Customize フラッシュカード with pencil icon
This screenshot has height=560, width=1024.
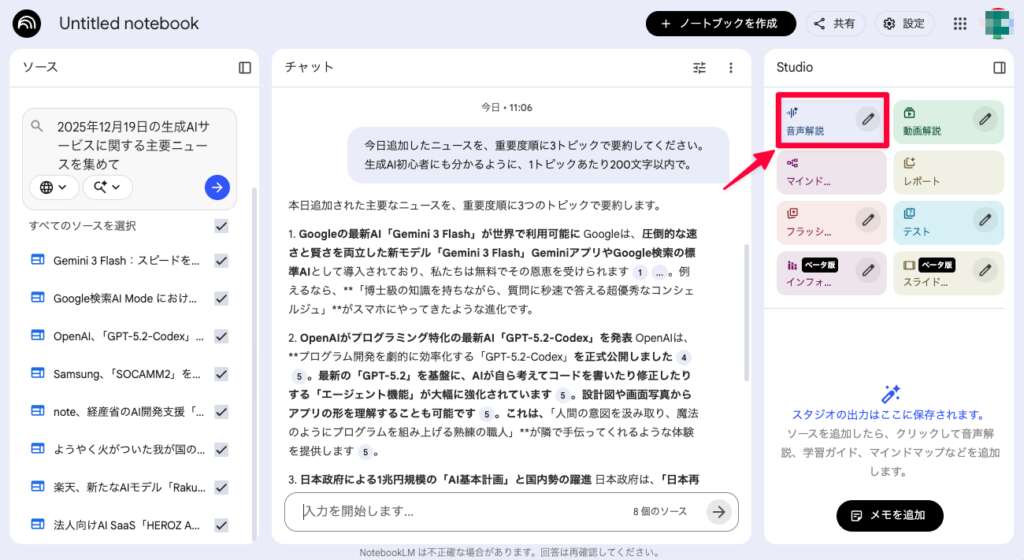pos(868,220)
